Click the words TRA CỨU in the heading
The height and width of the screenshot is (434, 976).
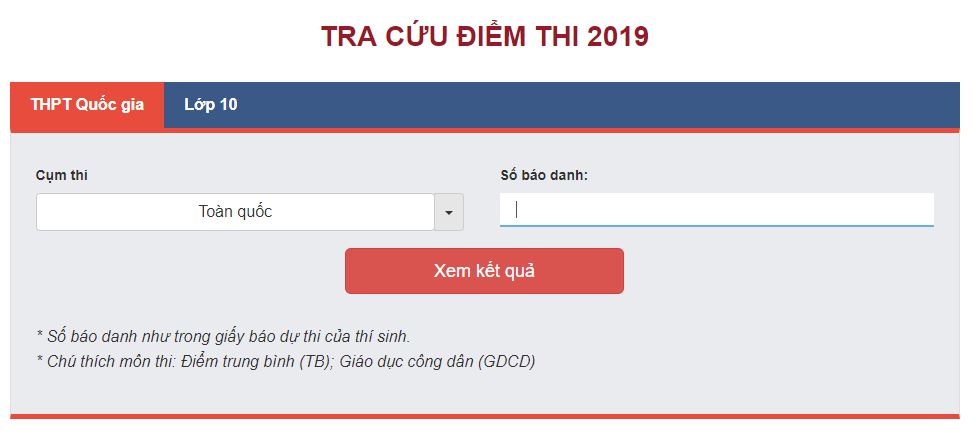point(380,37)
